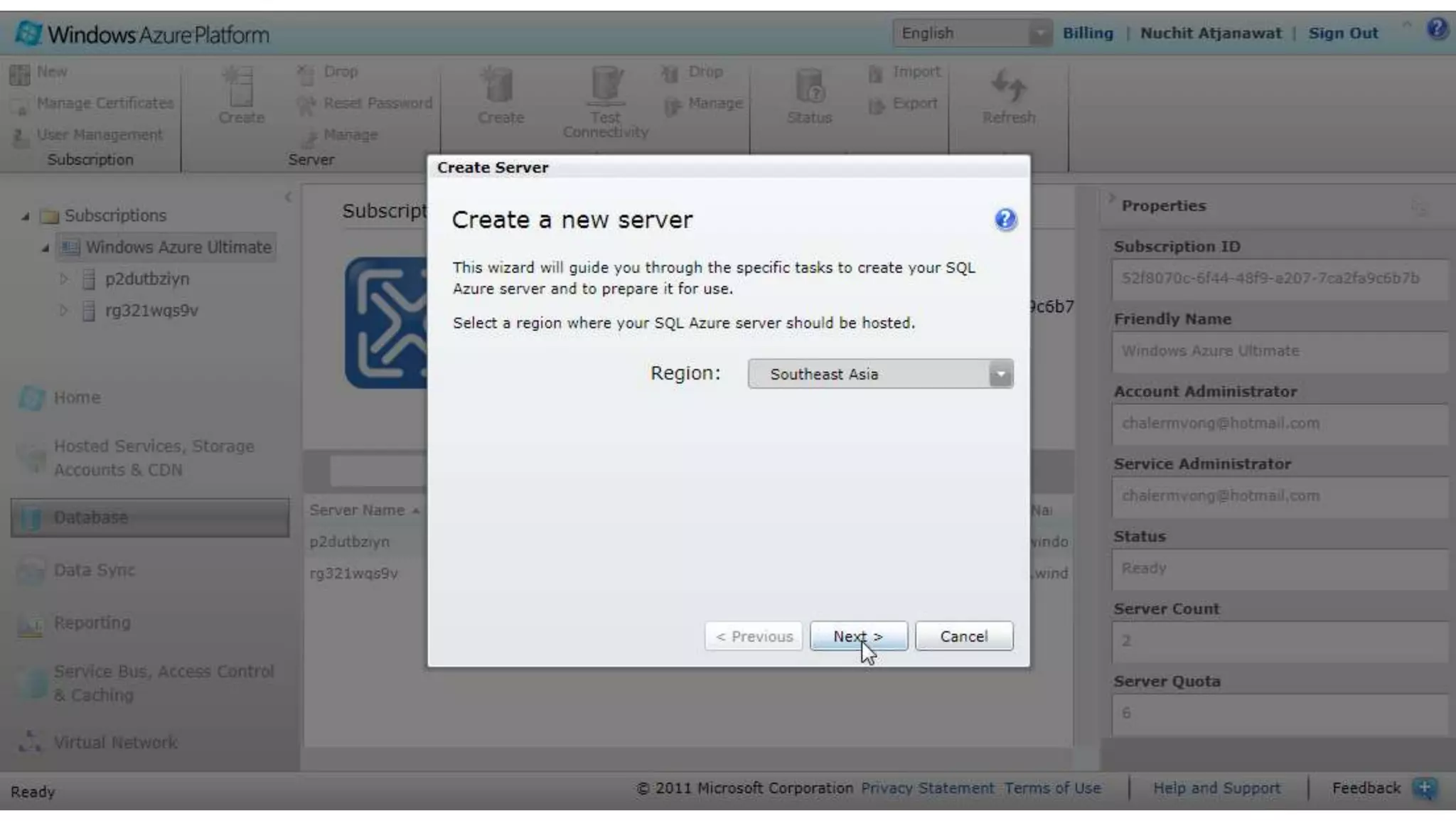The height and width of the screenshot is (821, 1456).
Task: Expand the rg321wqs9v server tree node
Action: 64,311
